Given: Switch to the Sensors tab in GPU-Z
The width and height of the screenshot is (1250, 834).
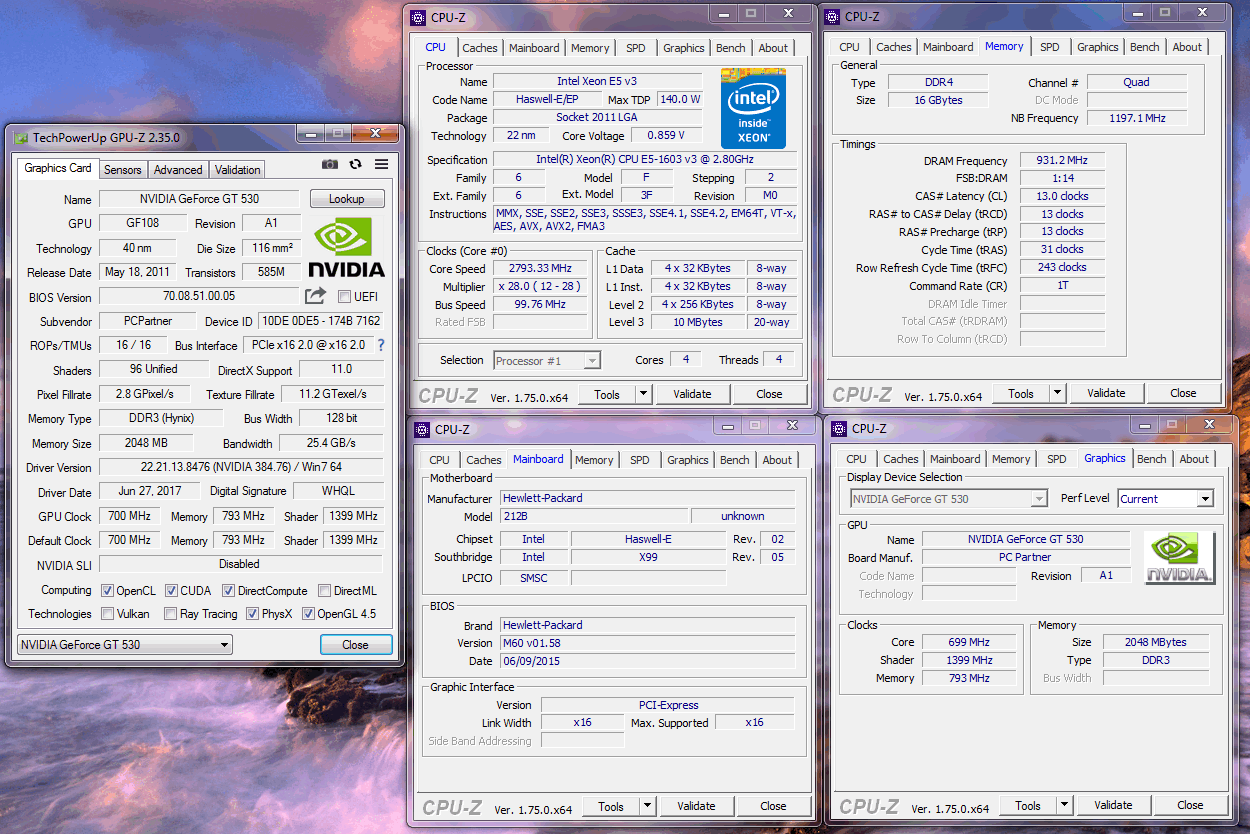Looking at the screenshot, I should point(123,170).
